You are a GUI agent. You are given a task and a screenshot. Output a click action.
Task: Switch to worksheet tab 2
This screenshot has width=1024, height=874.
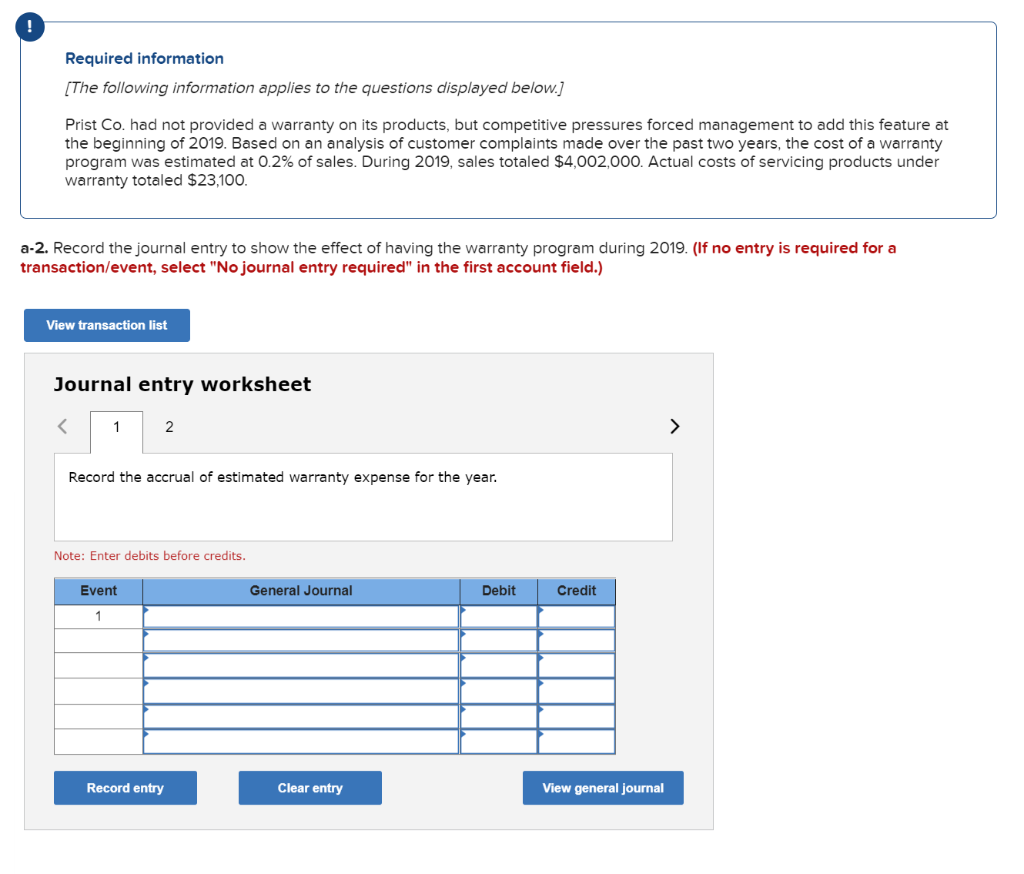pyautogui.click(x=169, y=427)
